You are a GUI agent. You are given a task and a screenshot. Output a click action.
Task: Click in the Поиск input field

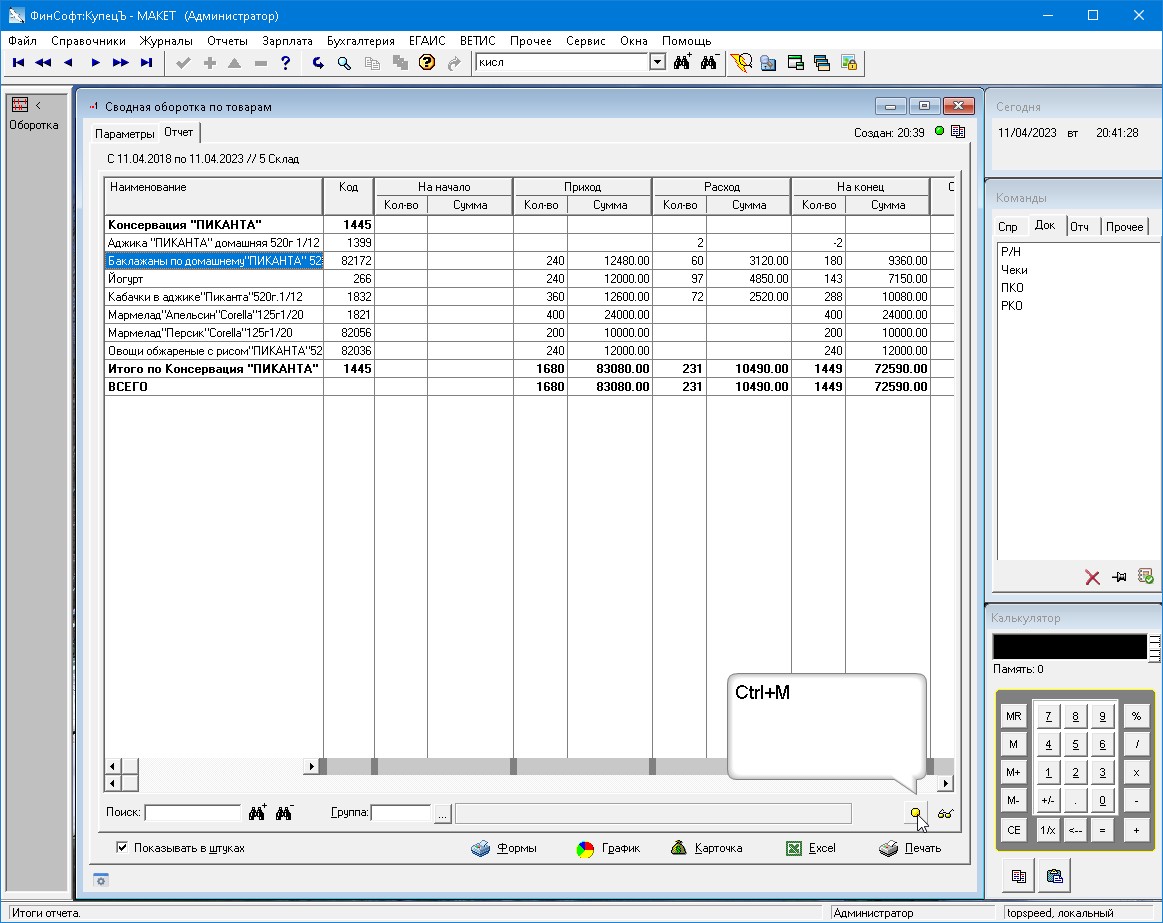pyautogui.click(x=193, y=813)
